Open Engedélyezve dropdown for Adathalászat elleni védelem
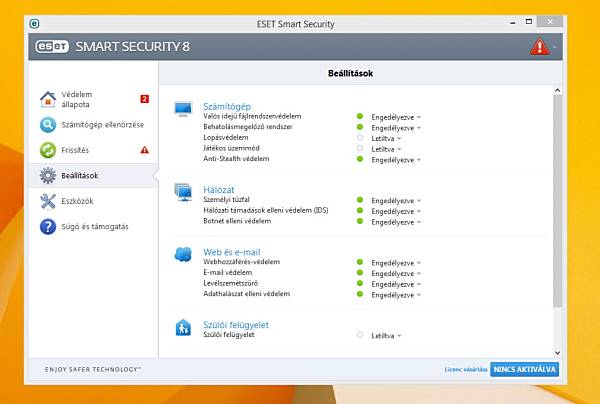 pyautogui.click(x=396, y=295)
